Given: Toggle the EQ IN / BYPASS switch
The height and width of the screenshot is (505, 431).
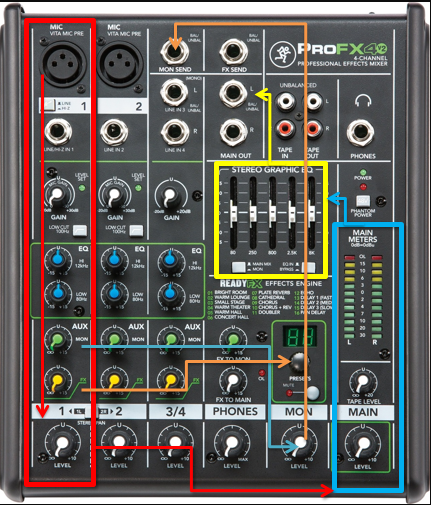Looking at the screenshot, I should click(x=309, y=267).
